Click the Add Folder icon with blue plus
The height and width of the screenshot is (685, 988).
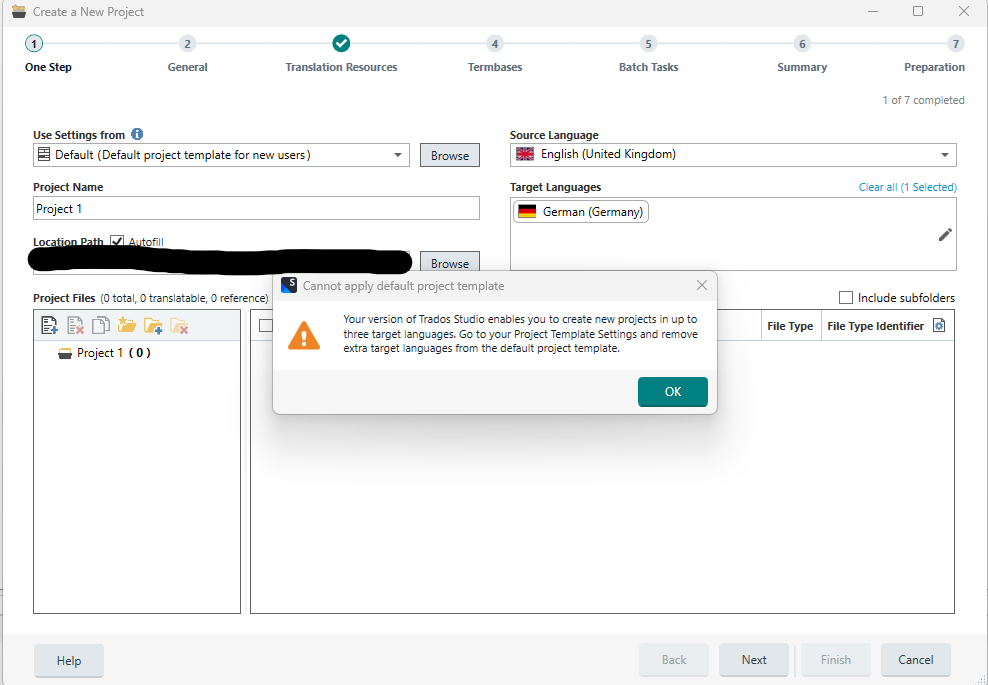tap(153, 325)
